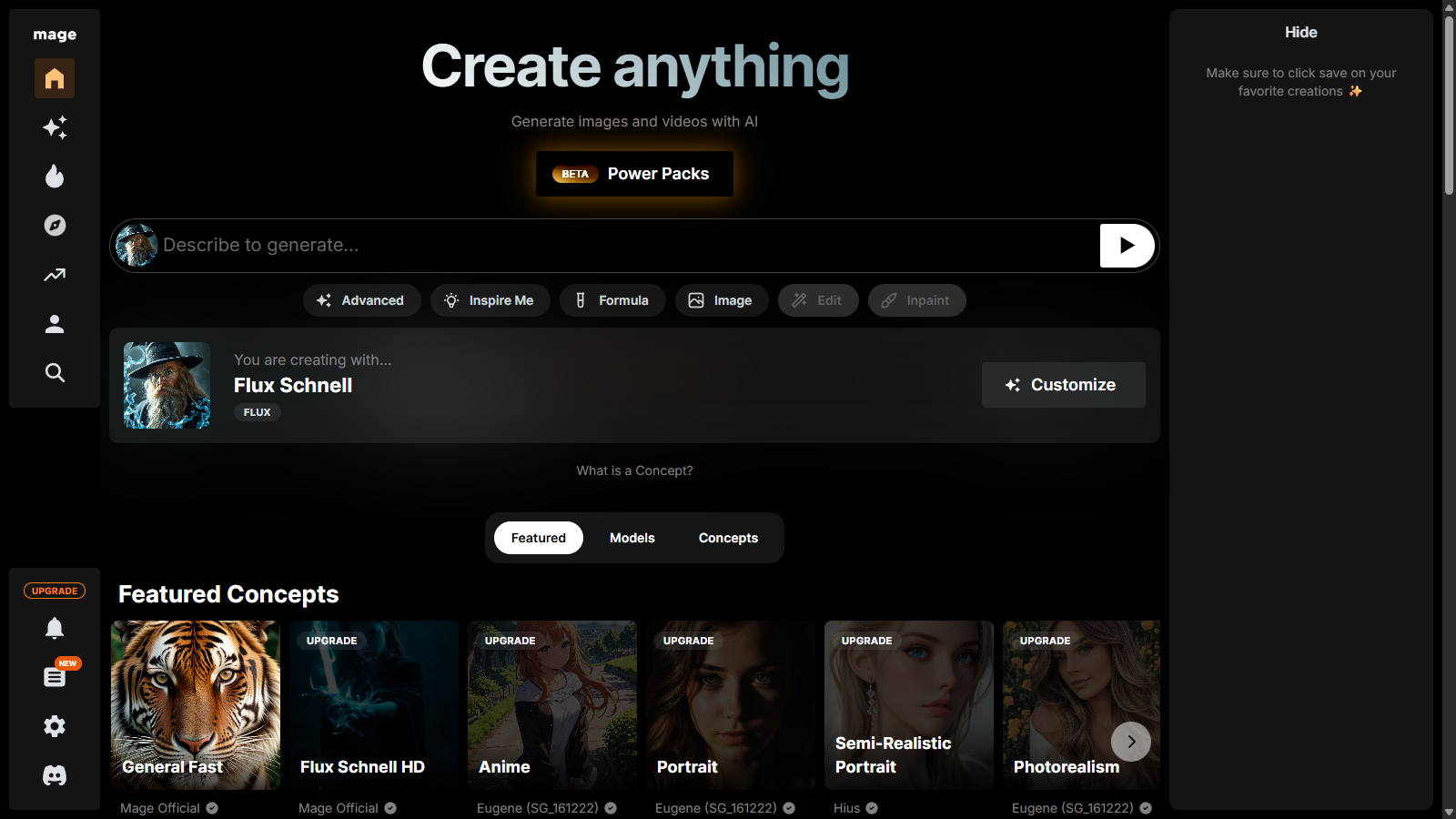Open the Discord icon in sidebar

55,775
